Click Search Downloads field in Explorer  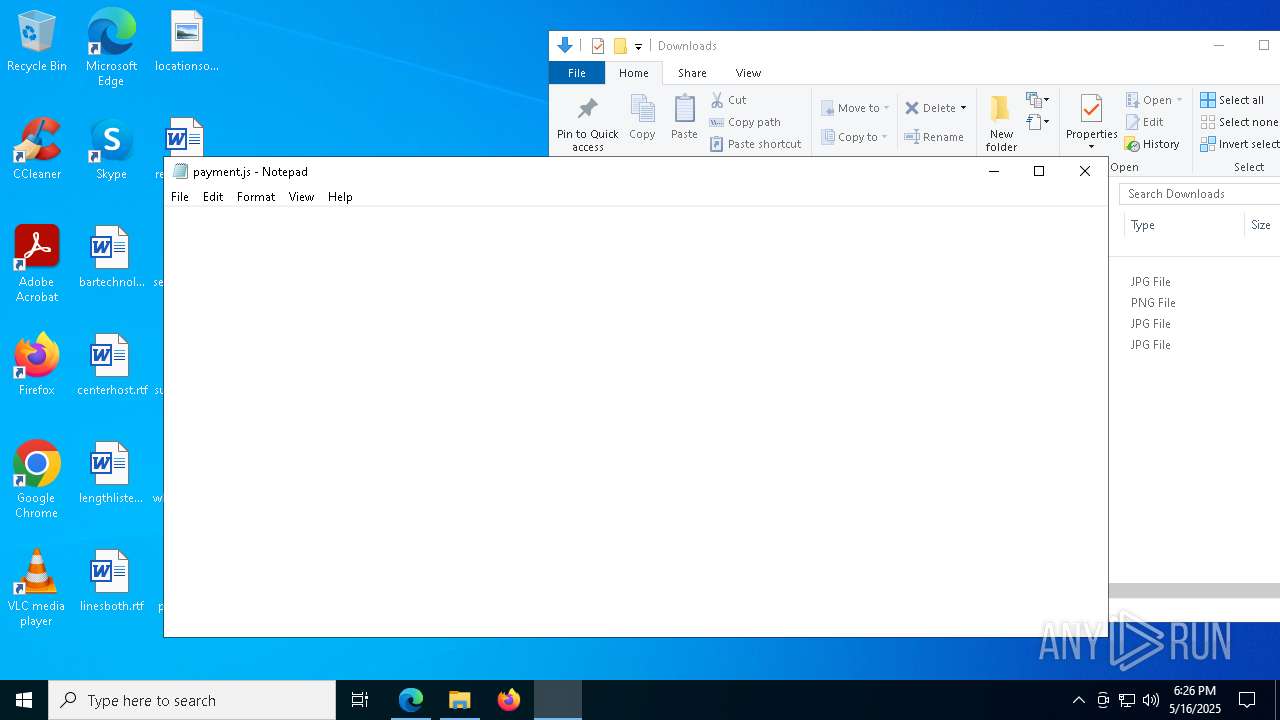(x=1199, y=194)
